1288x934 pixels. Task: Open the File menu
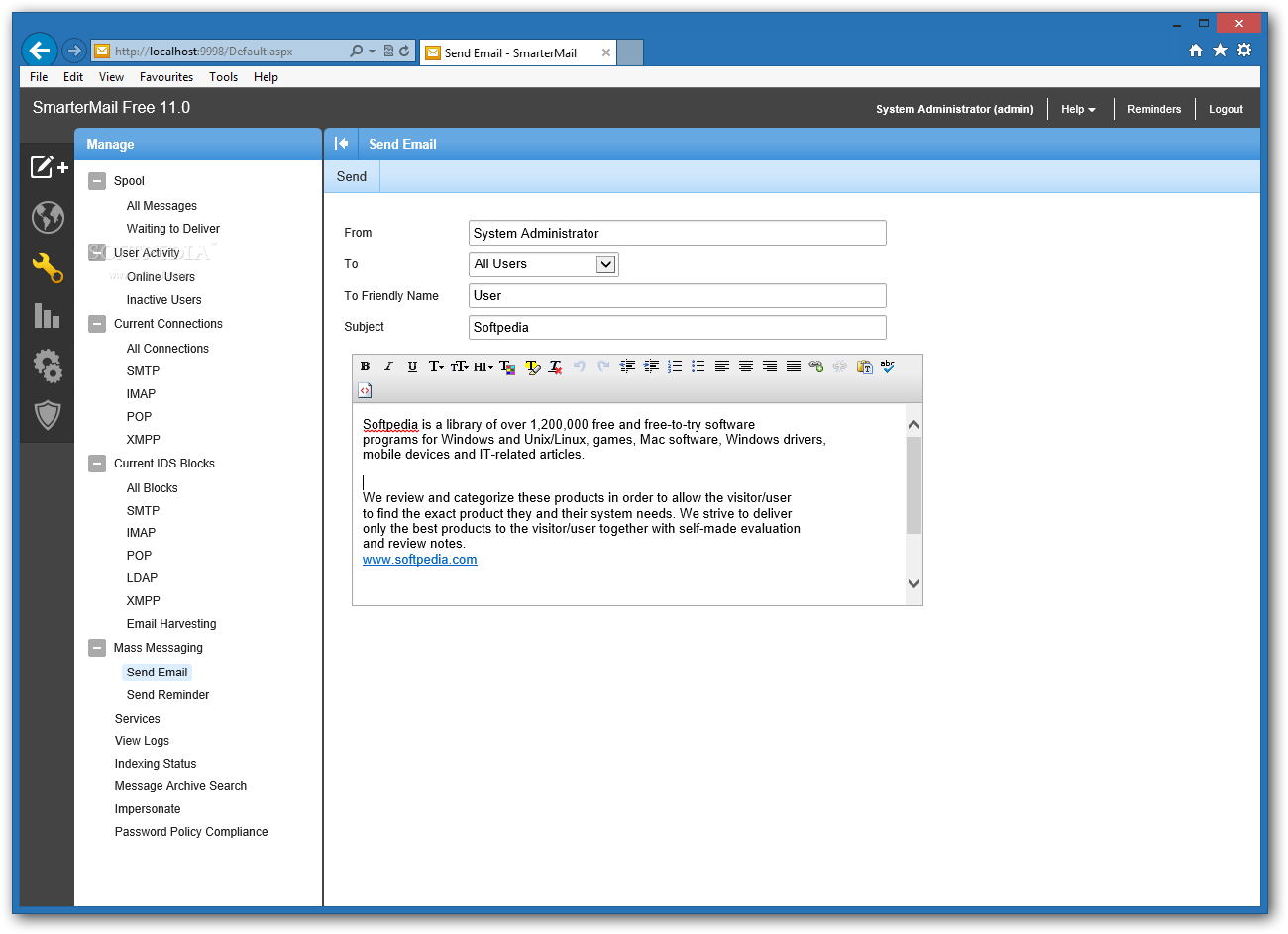39,77
